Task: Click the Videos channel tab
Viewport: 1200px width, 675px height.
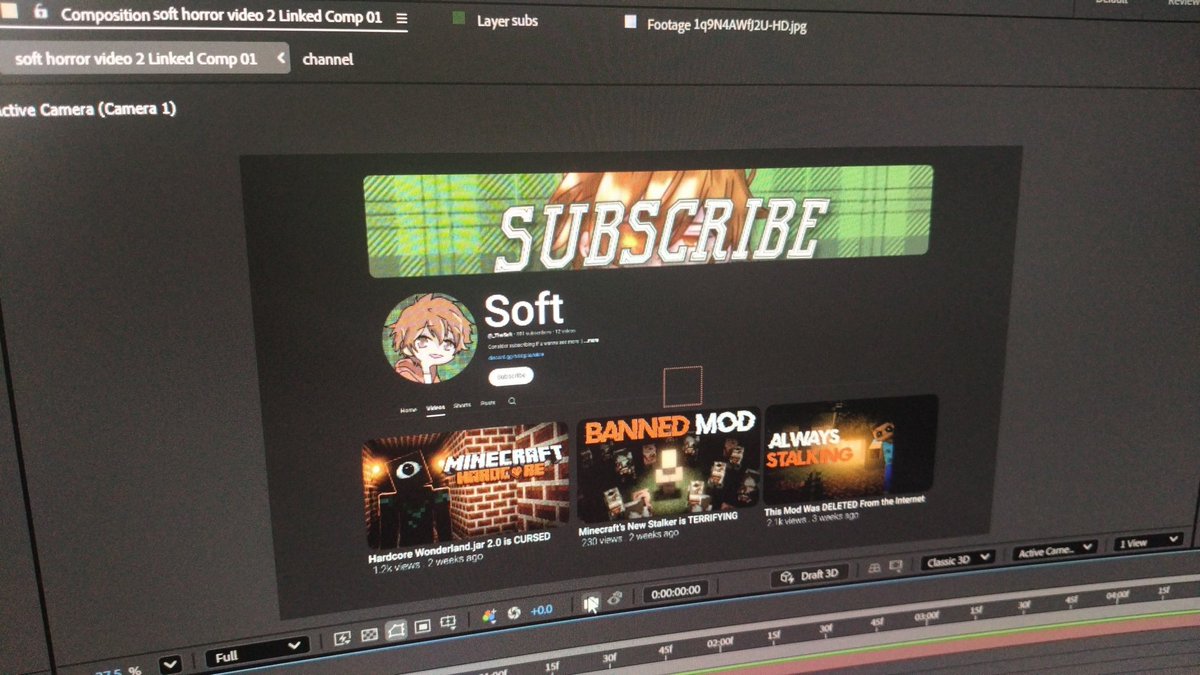Action: pyautogui.click(x=435, y=408)
